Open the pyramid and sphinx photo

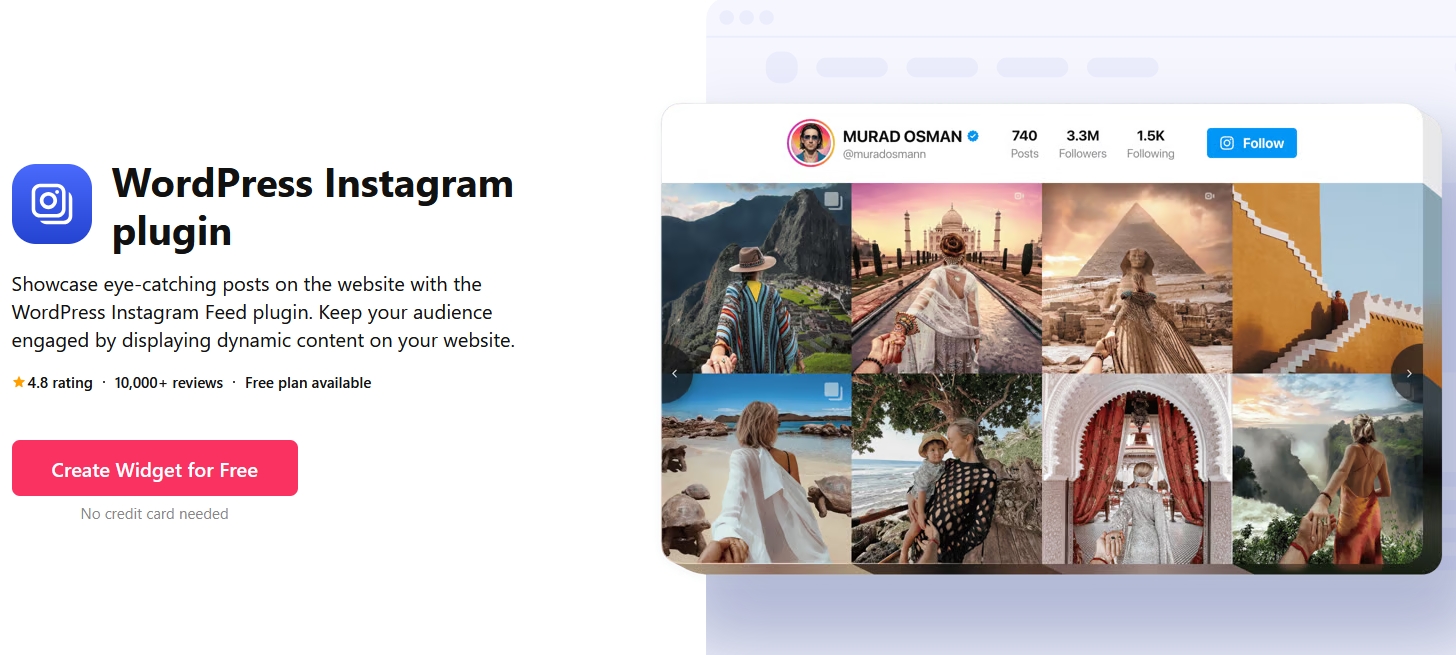click(x=1137, y=278)
